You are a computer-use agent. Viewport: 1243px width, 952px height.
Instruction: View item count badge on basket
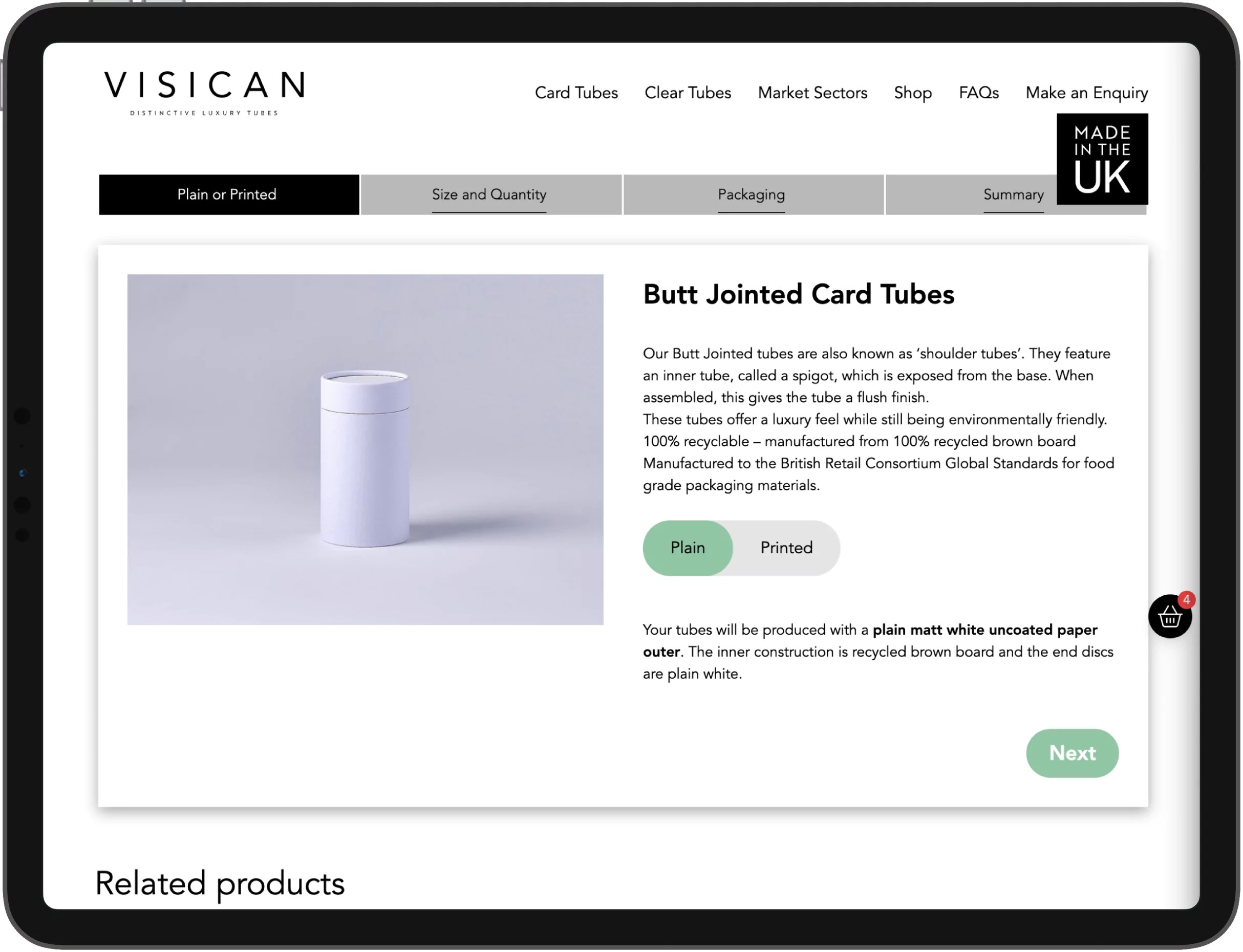[x=1184, y=600]
